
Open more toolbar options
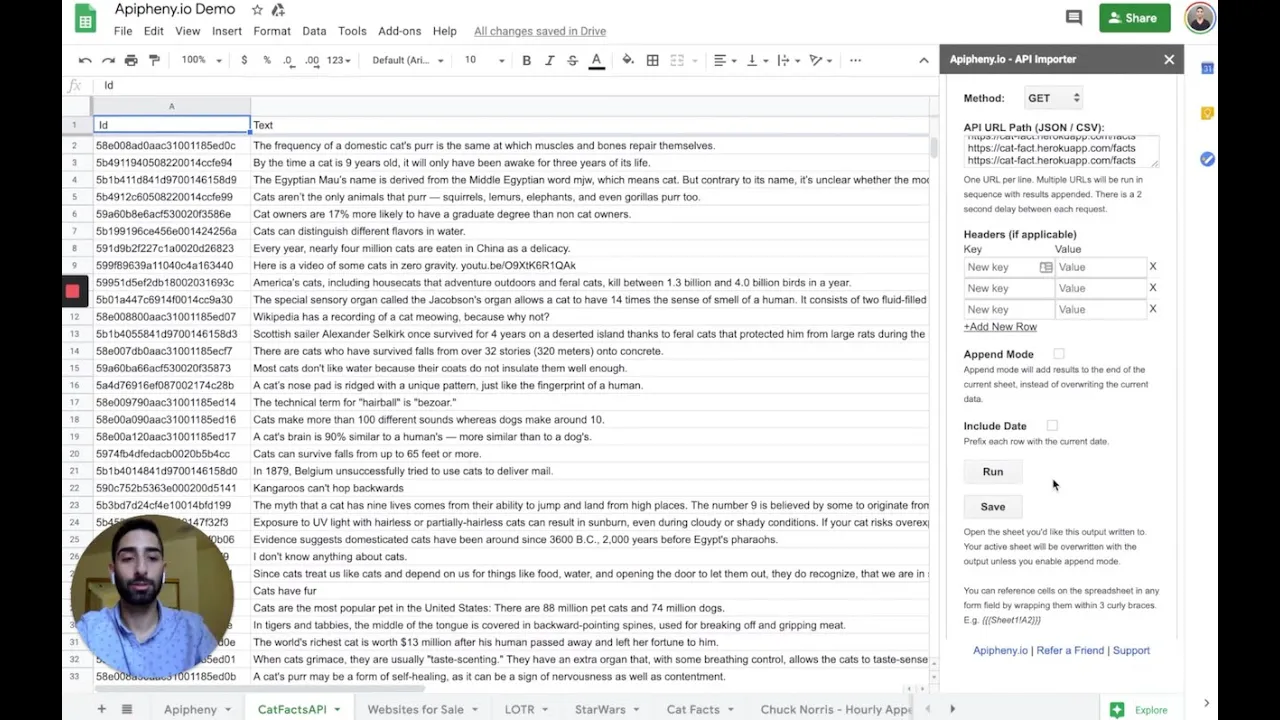855,60
